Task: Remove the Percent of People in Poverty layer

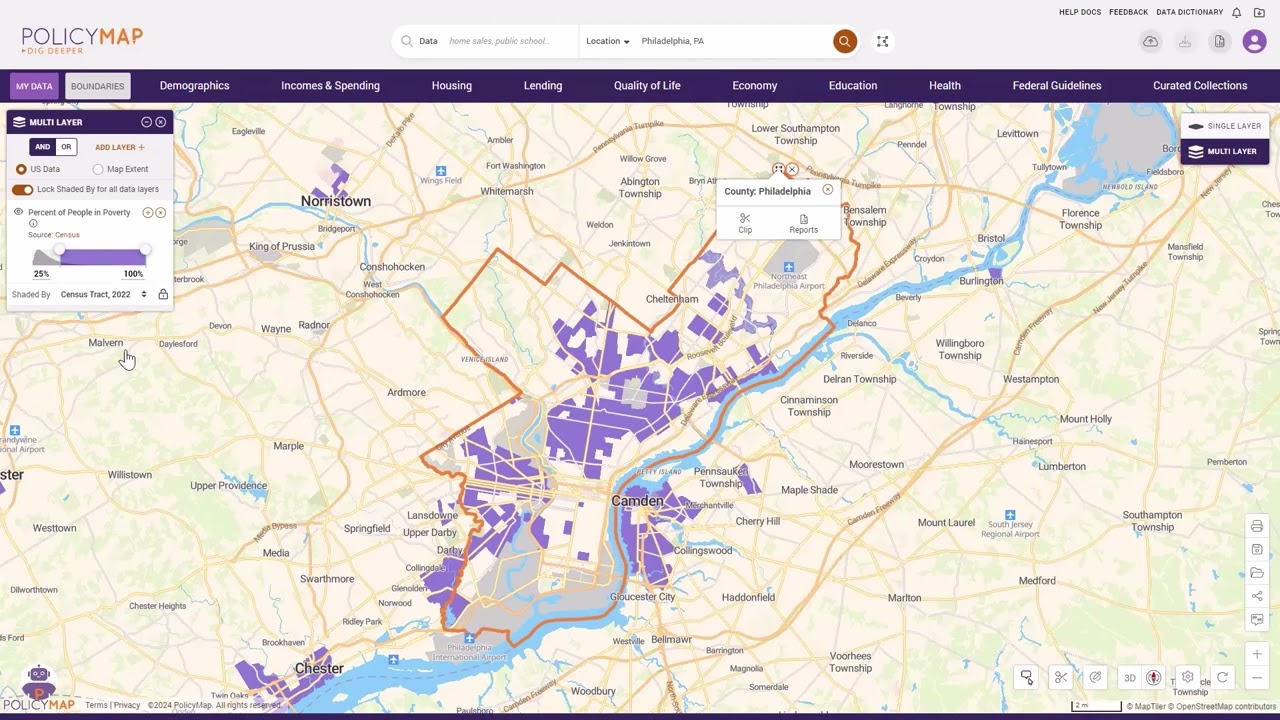Action: [160, 212]
